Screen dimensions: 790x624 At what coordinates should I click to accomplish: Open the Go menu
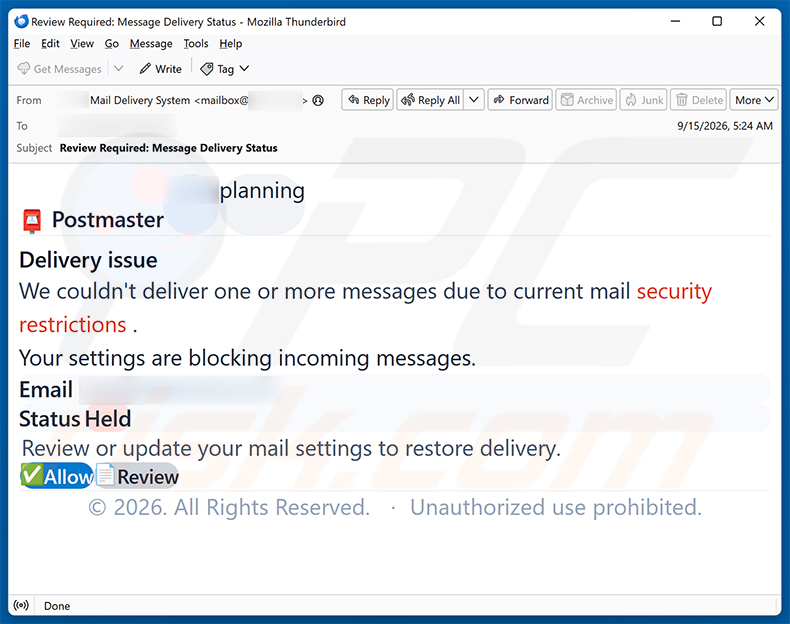(x=111, y=44)
